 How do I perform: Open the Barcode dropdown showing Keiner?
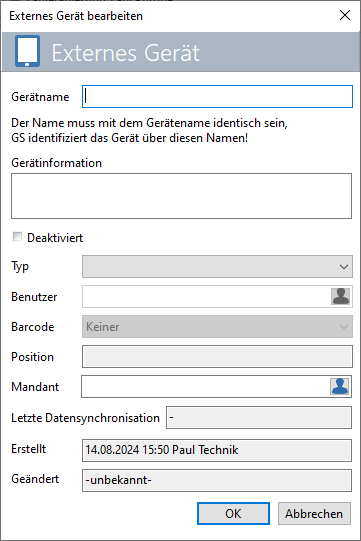(217, 326)
